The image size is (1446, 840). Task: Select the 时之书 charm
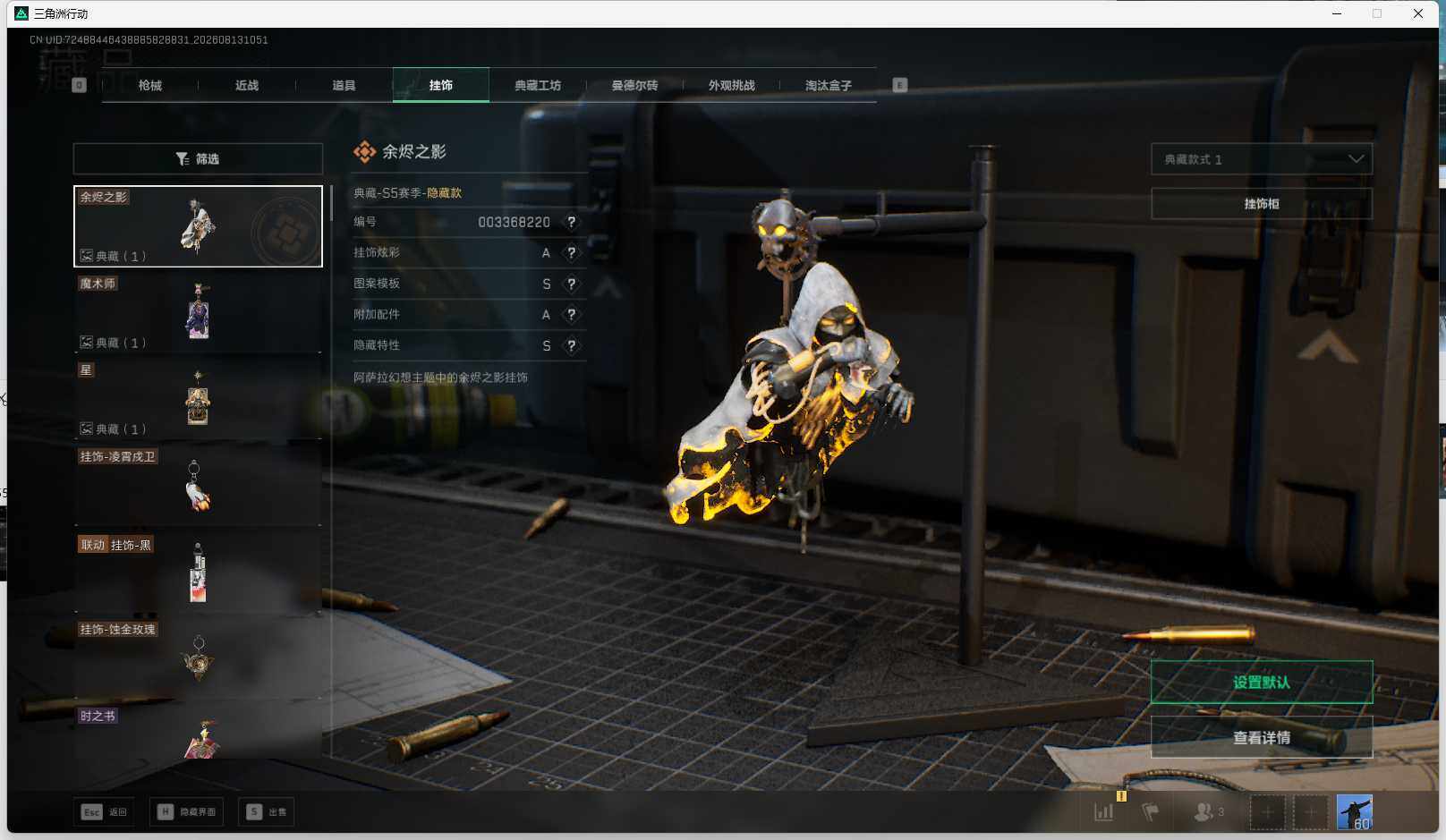(x=198, y=733)
